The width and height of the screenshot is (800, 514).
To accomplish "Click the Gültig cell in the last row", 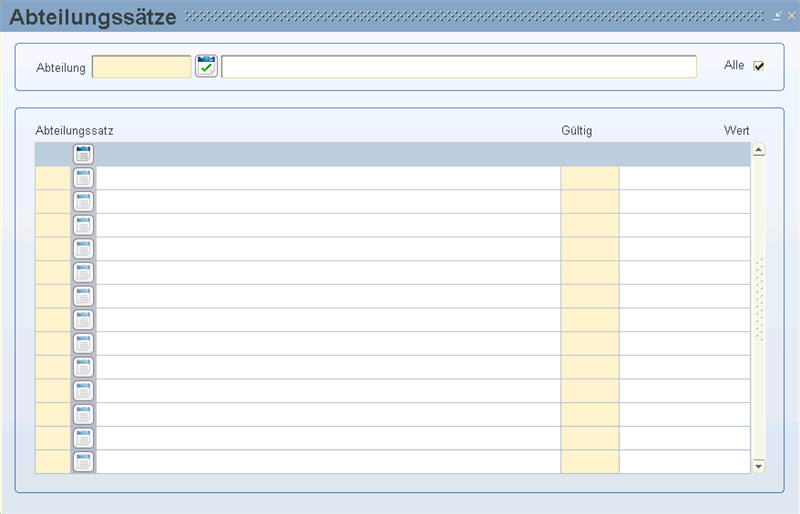I will (x=590, y=461).
